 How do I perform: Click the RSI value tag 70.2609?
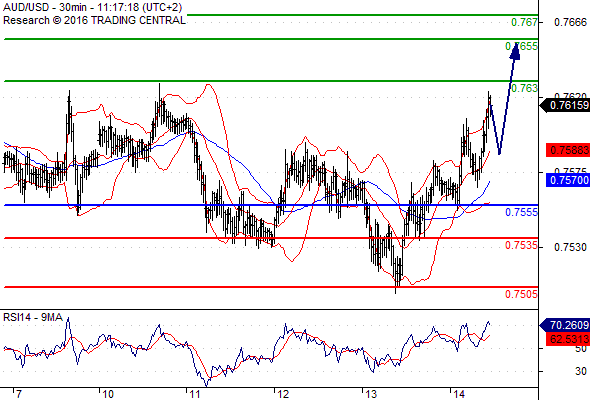click(x=565, y=325)
